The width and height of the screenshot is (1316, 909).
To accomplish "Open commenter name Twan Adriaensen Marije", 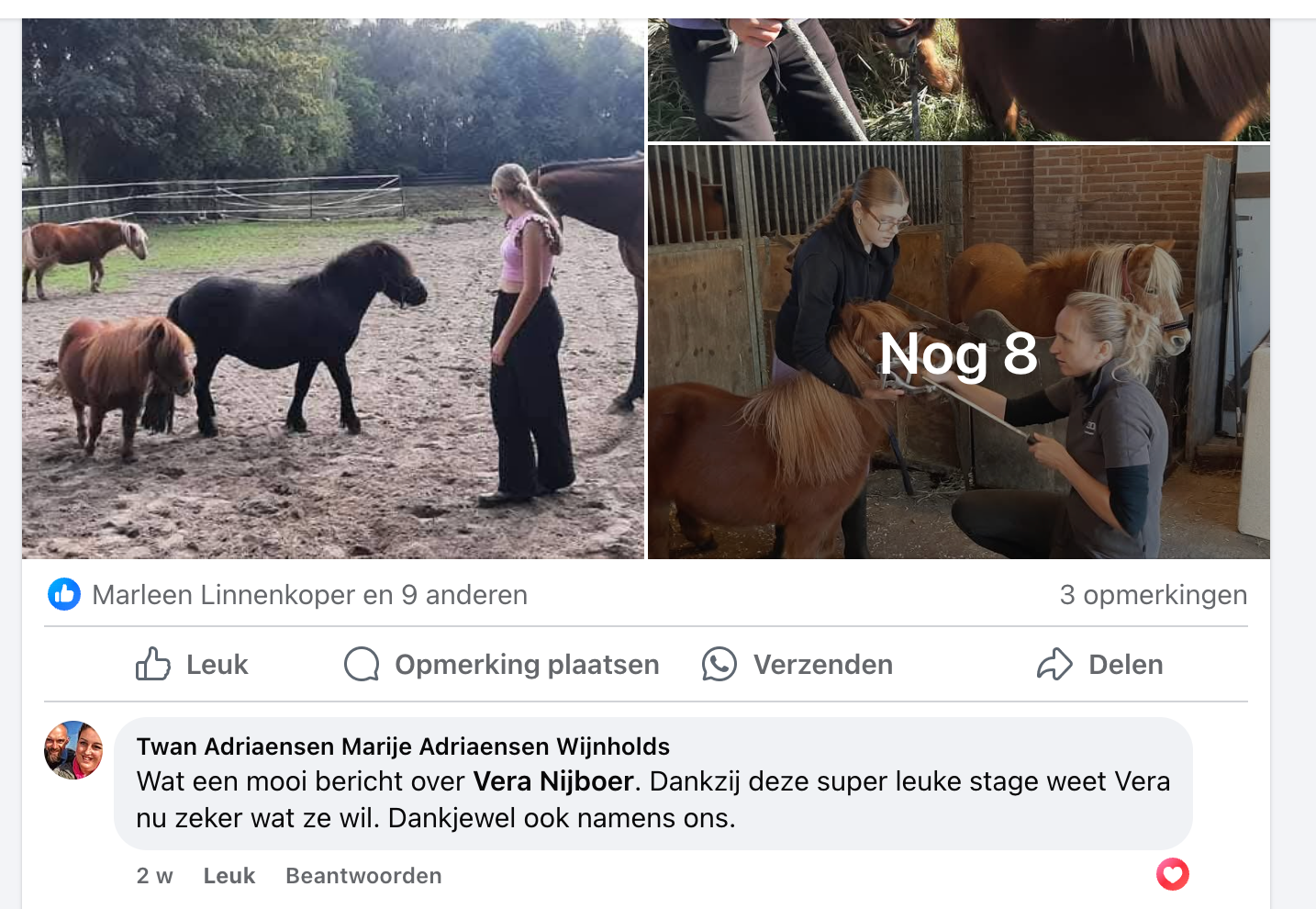I will pos(403,746).
